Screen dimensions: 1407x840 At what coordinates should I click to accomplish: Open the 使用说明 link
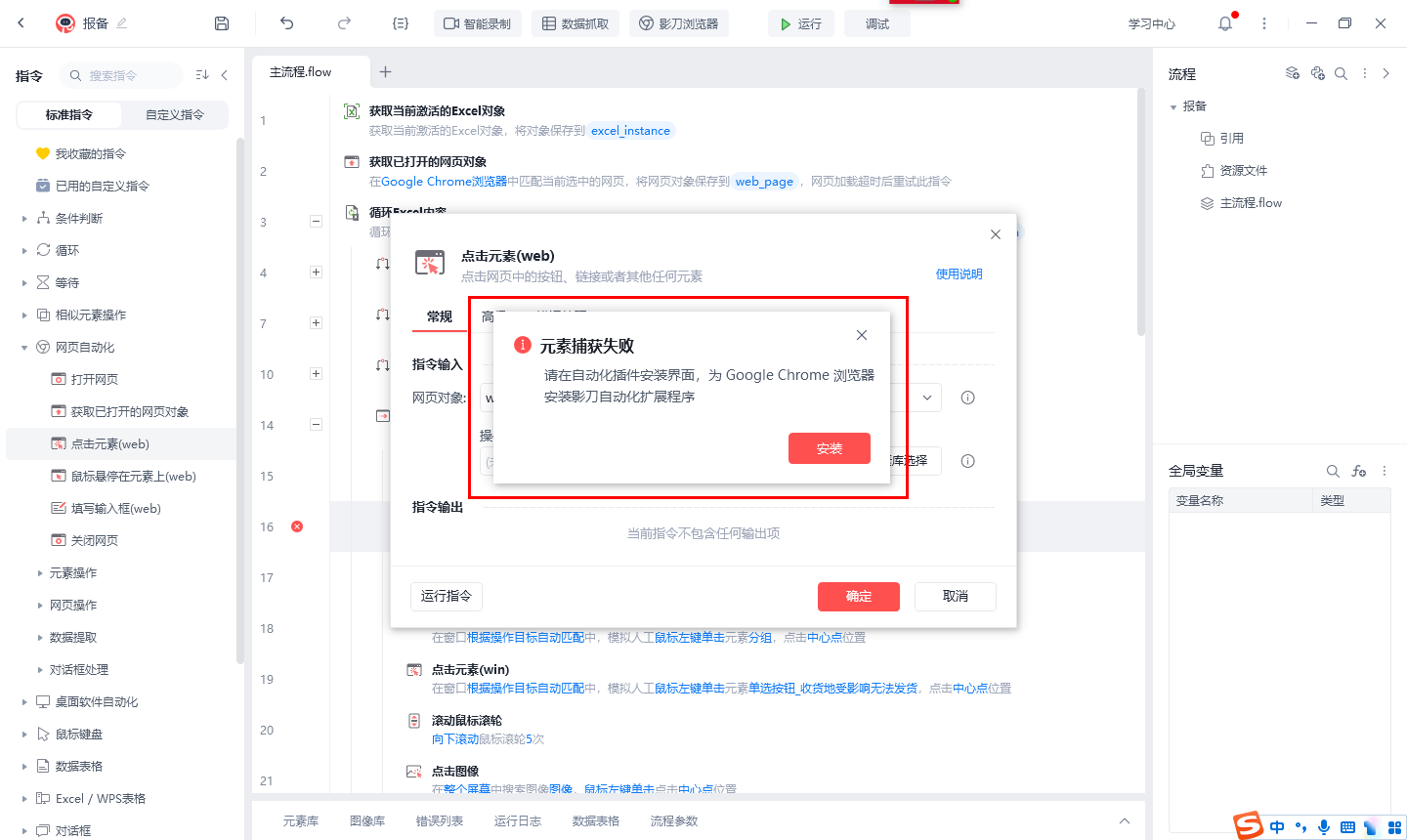point(959,274)
